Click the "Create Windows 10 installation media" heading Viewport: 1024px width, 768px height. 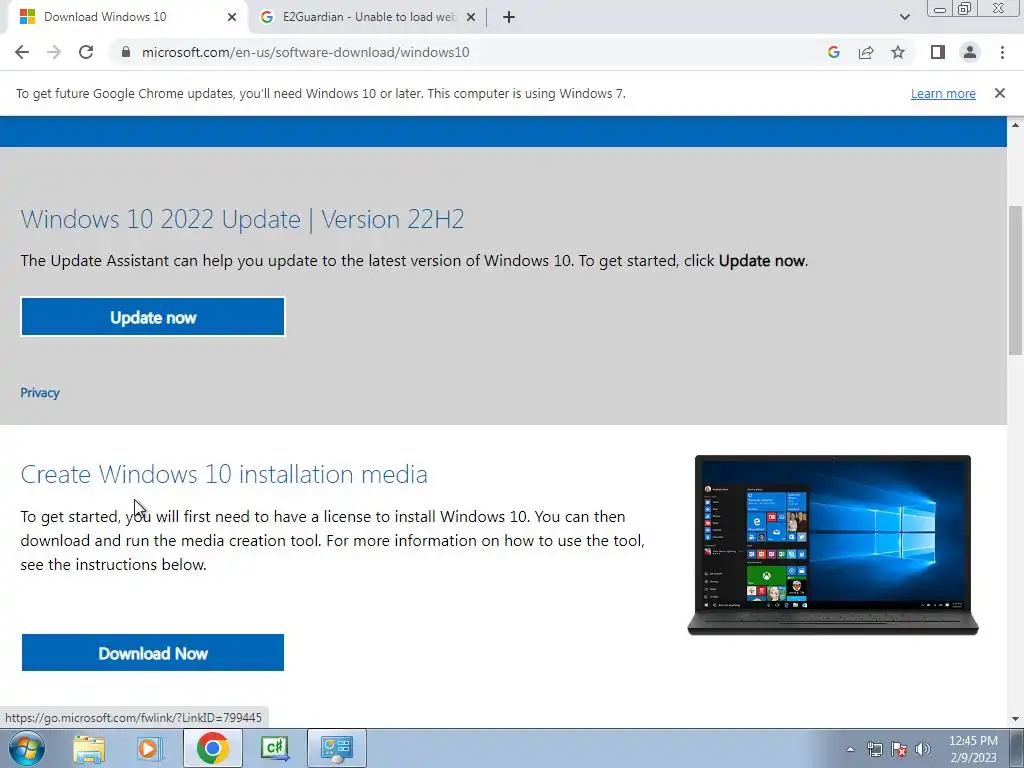tap(224, 474)
